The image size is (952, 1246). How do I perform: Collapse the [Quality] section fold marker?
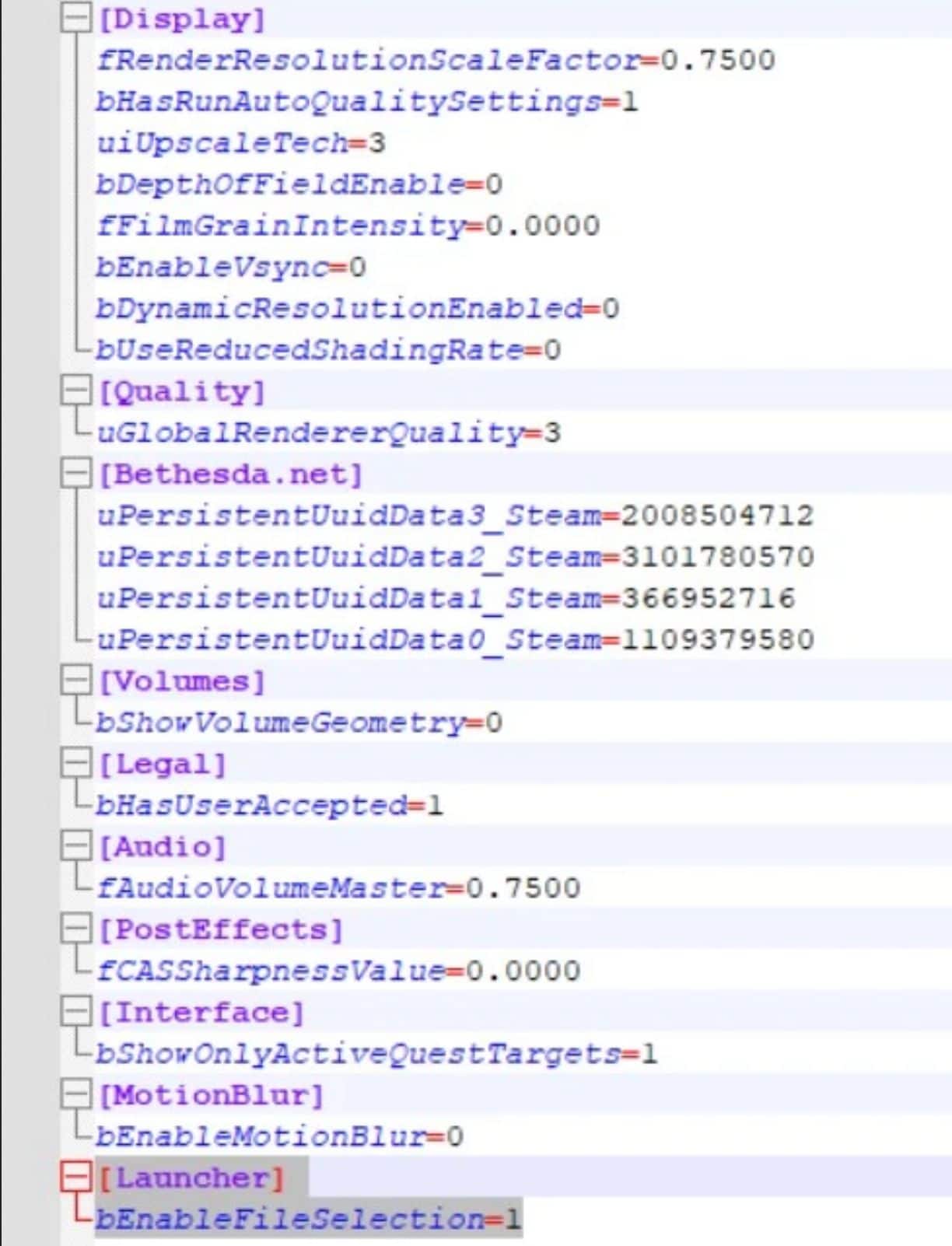coord(75,391)
